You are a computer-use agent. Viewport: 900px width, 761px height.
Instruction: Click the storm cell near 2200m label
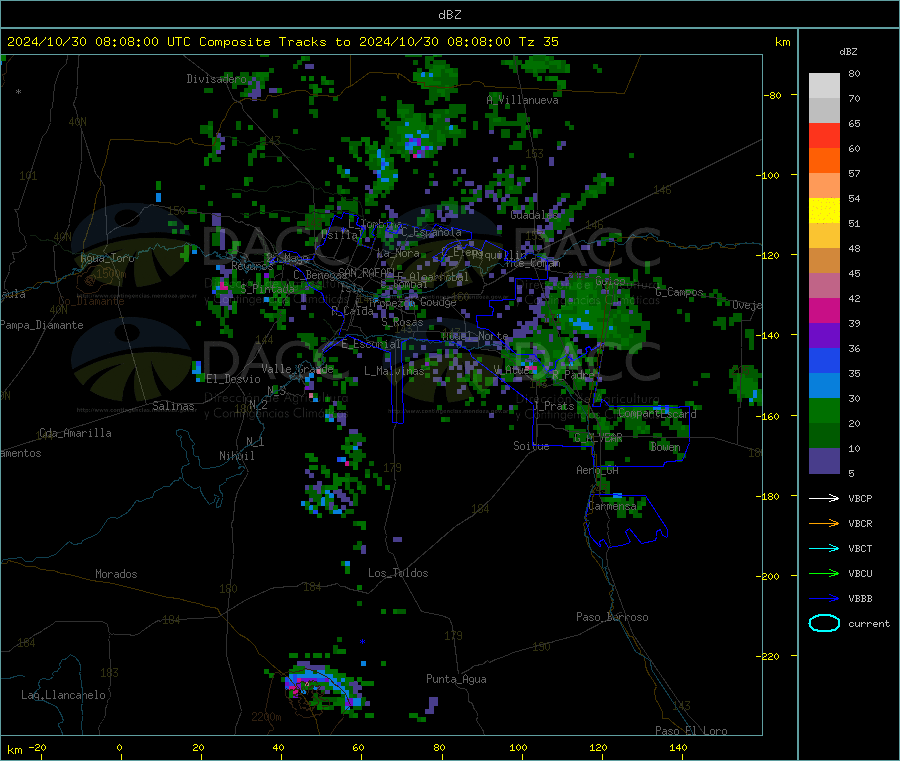[325, 687]
